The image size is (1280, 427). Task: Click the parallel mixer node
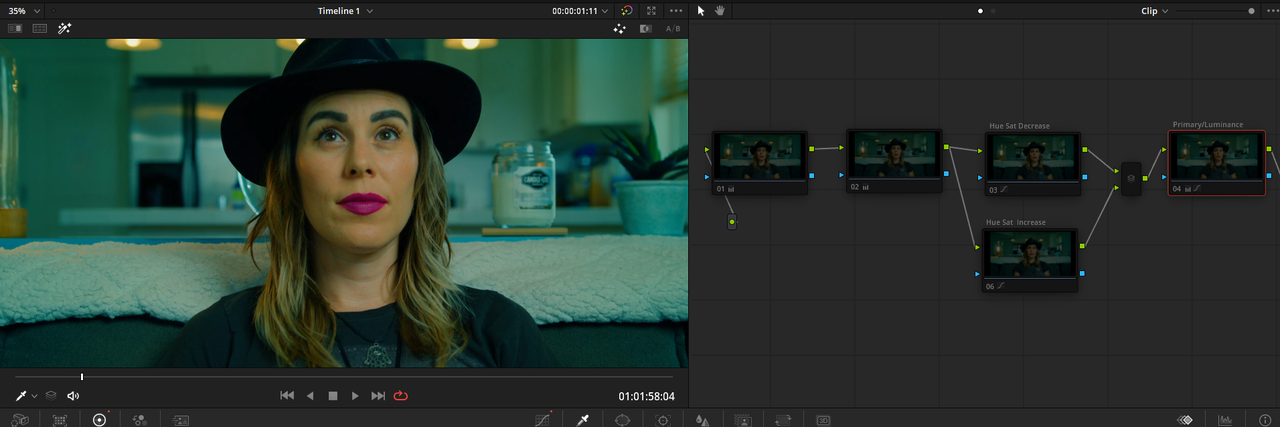[1131, 179]
